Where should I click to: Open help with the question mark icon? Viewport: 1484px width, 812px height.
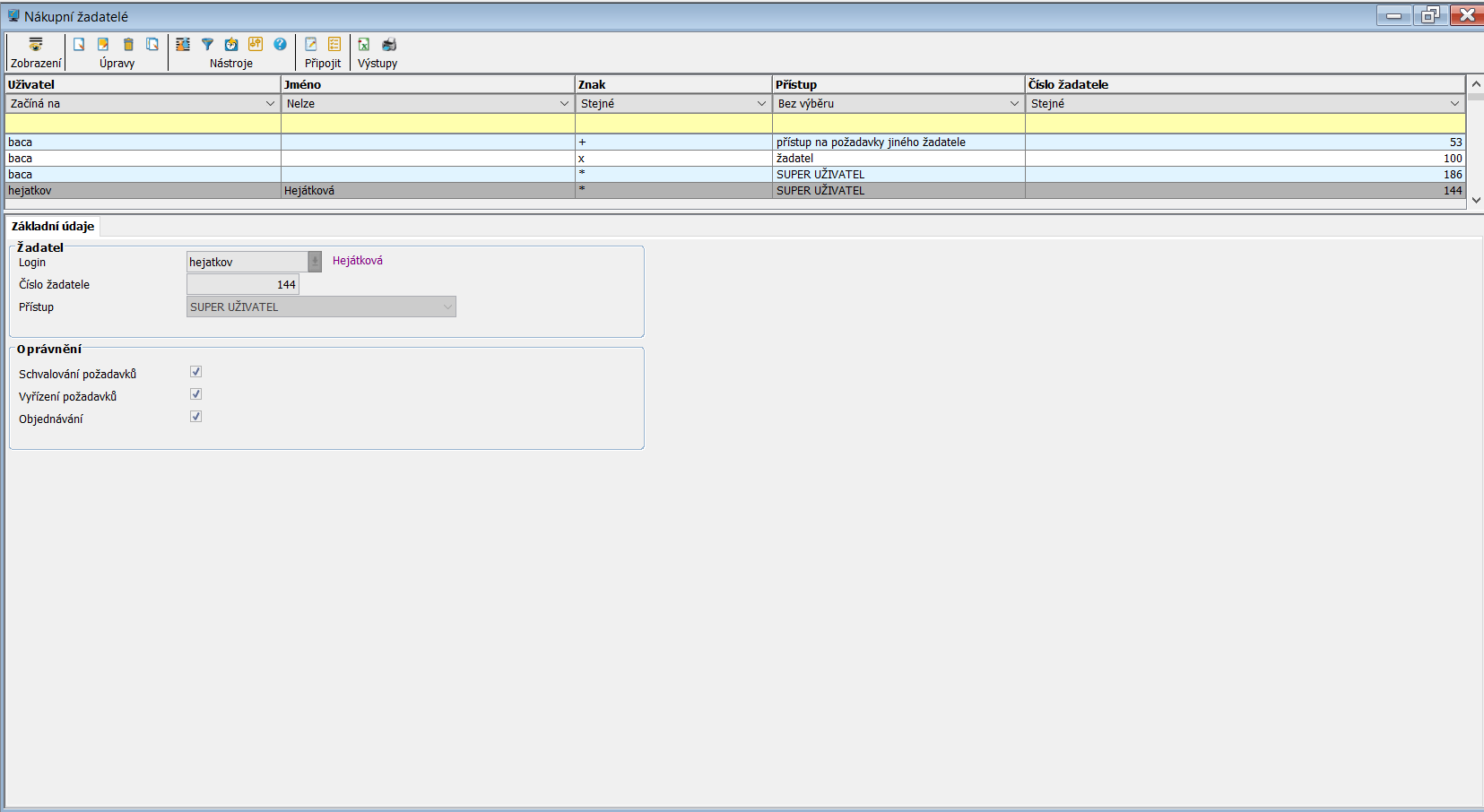pyautogui.click(x=280, y=45)
